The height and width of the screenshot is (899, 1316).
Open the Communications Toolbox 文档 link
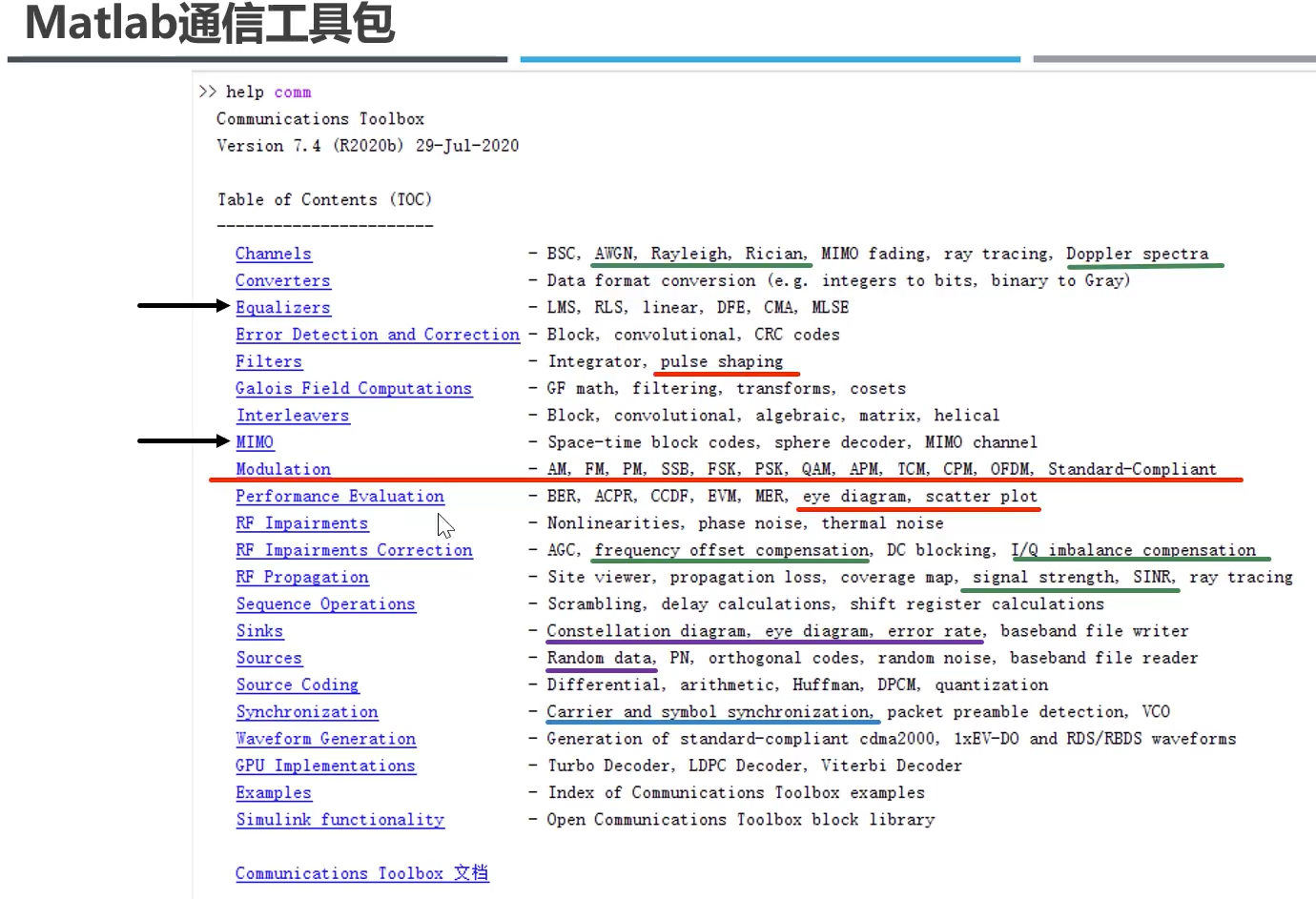pyautogui.click(x=362, y=873)
